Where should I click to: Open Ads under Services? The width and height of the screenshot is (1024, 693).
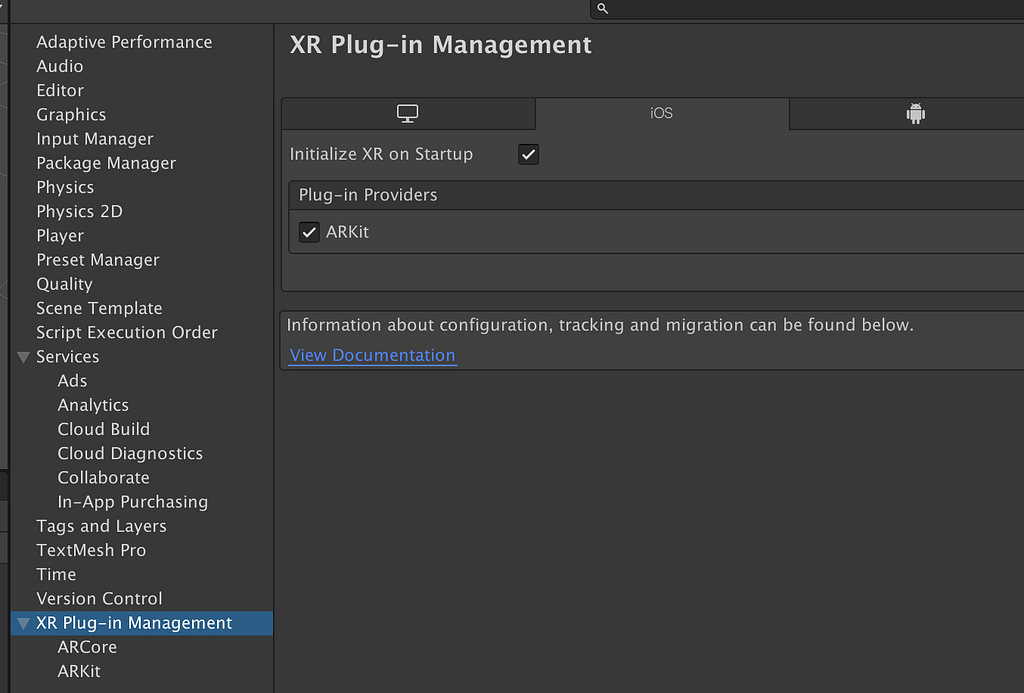(x=72, y=381)
